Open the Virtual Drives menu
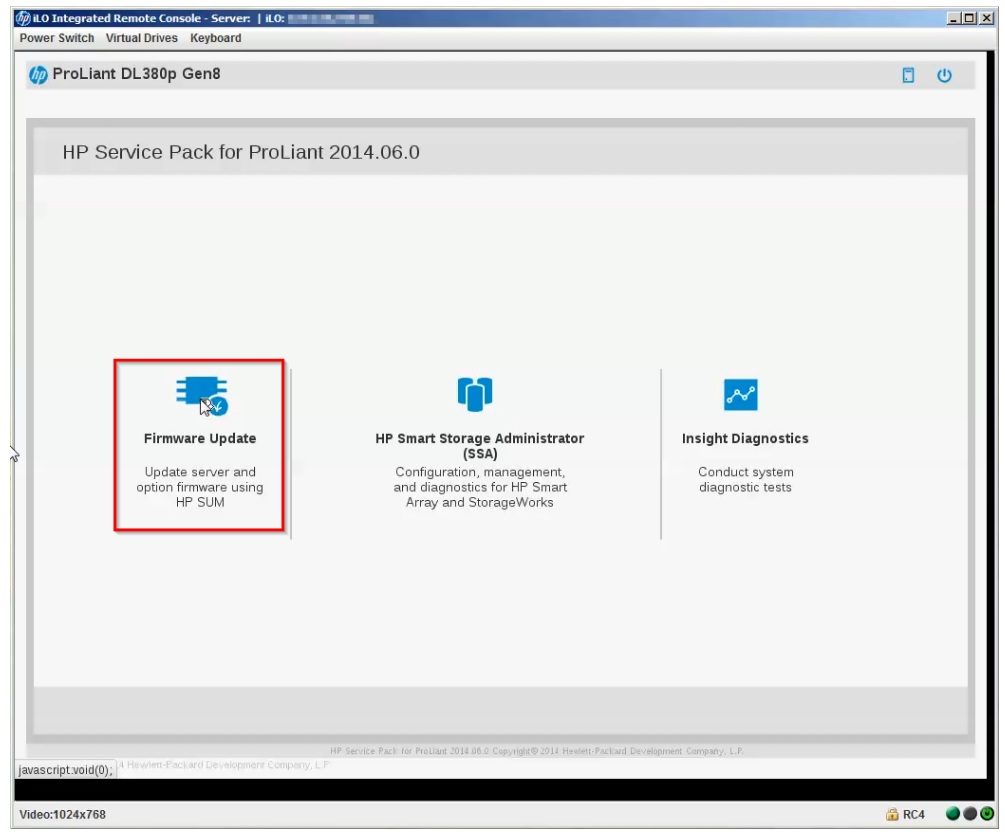Image resolution: width=1005 pixels, height=835 pixels. (142, 38)
